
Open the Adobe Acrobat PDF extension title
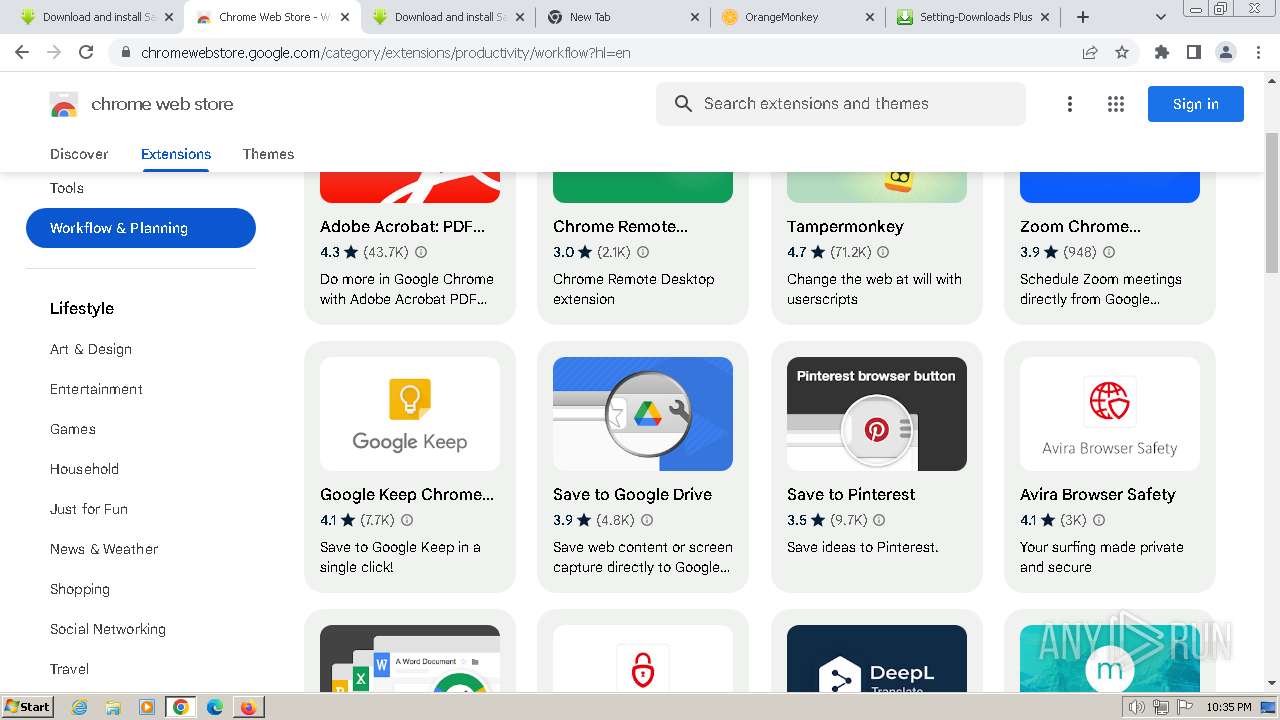[402, 226]
